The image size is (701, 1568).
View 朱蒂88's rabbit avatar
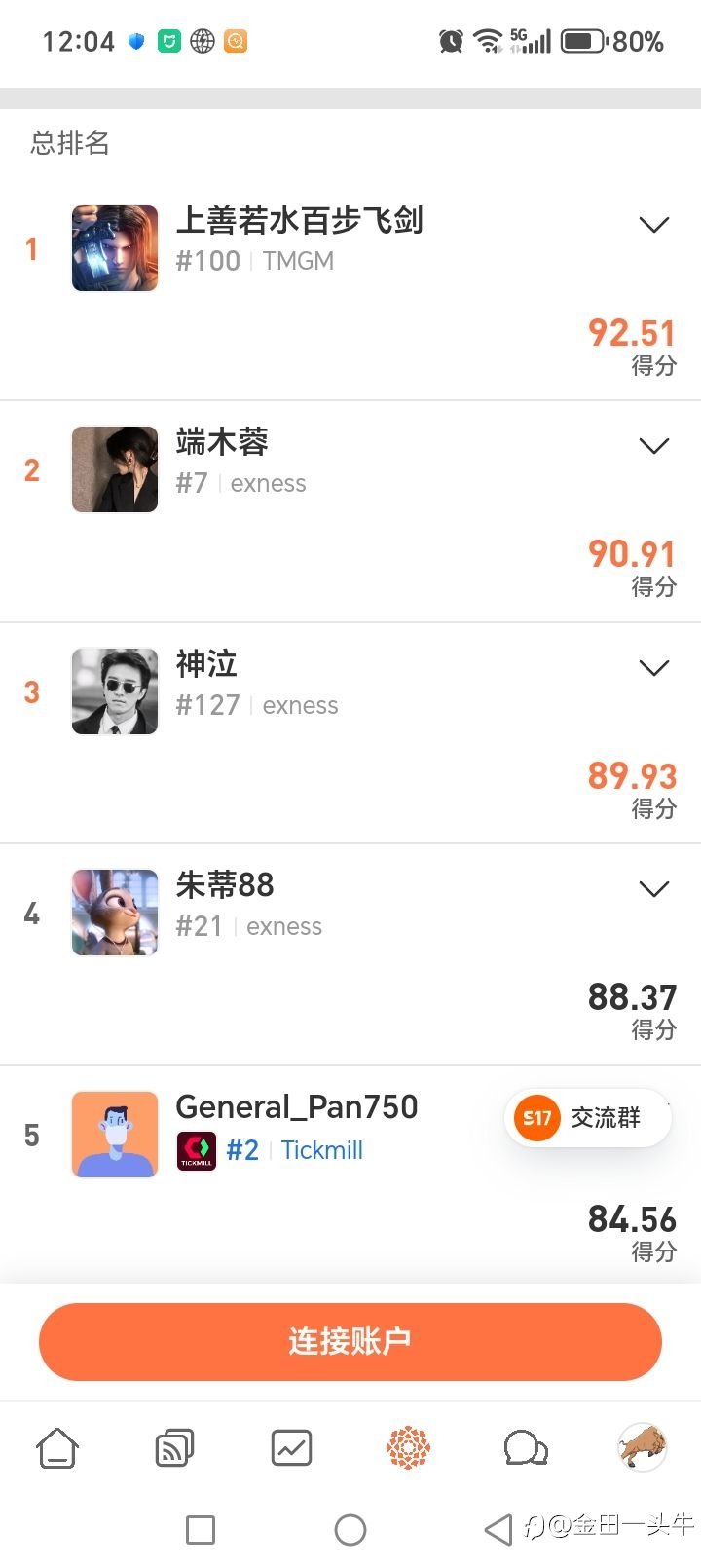pyautogui.click(x=115, y=913)
